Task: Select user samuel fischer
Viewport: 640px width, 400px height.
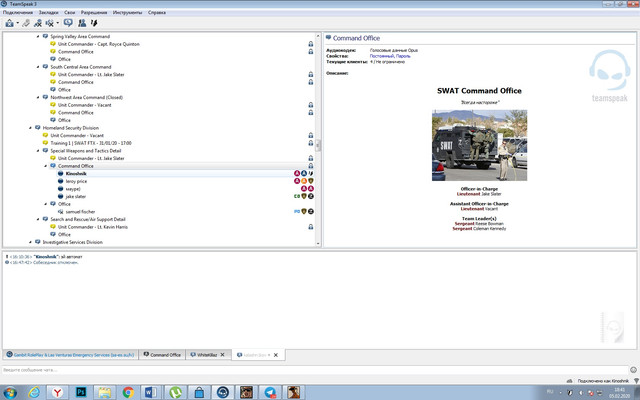Action: [x=80, y=212]
